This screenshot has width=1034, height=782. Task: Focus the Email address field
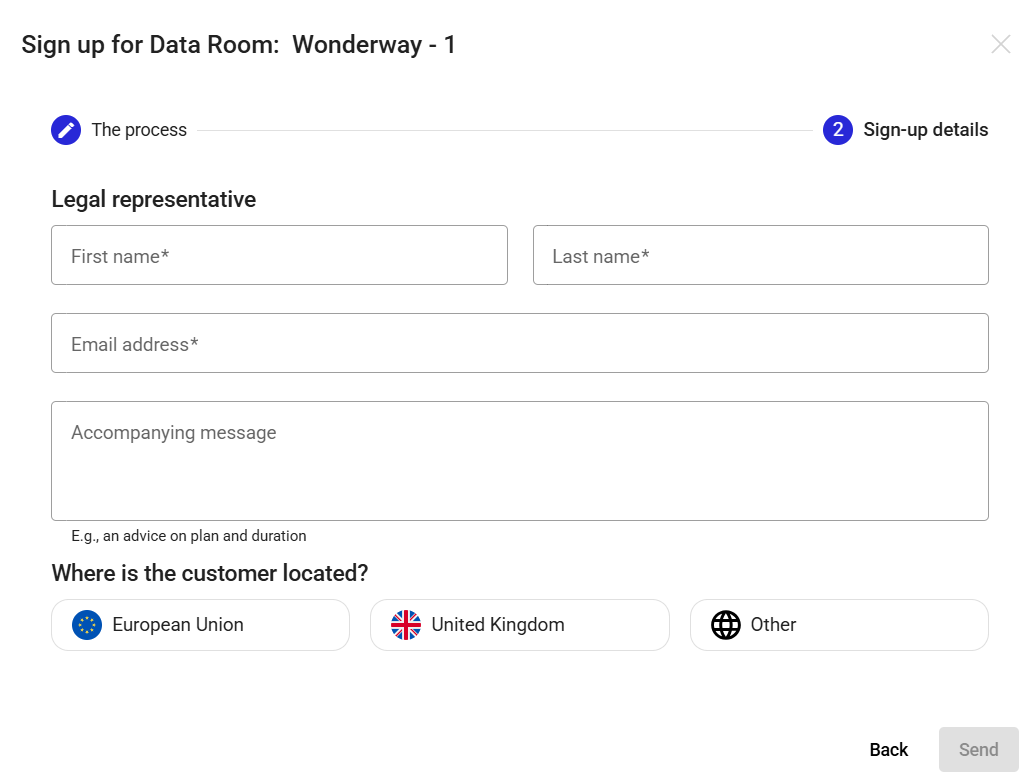click(520, 343)
